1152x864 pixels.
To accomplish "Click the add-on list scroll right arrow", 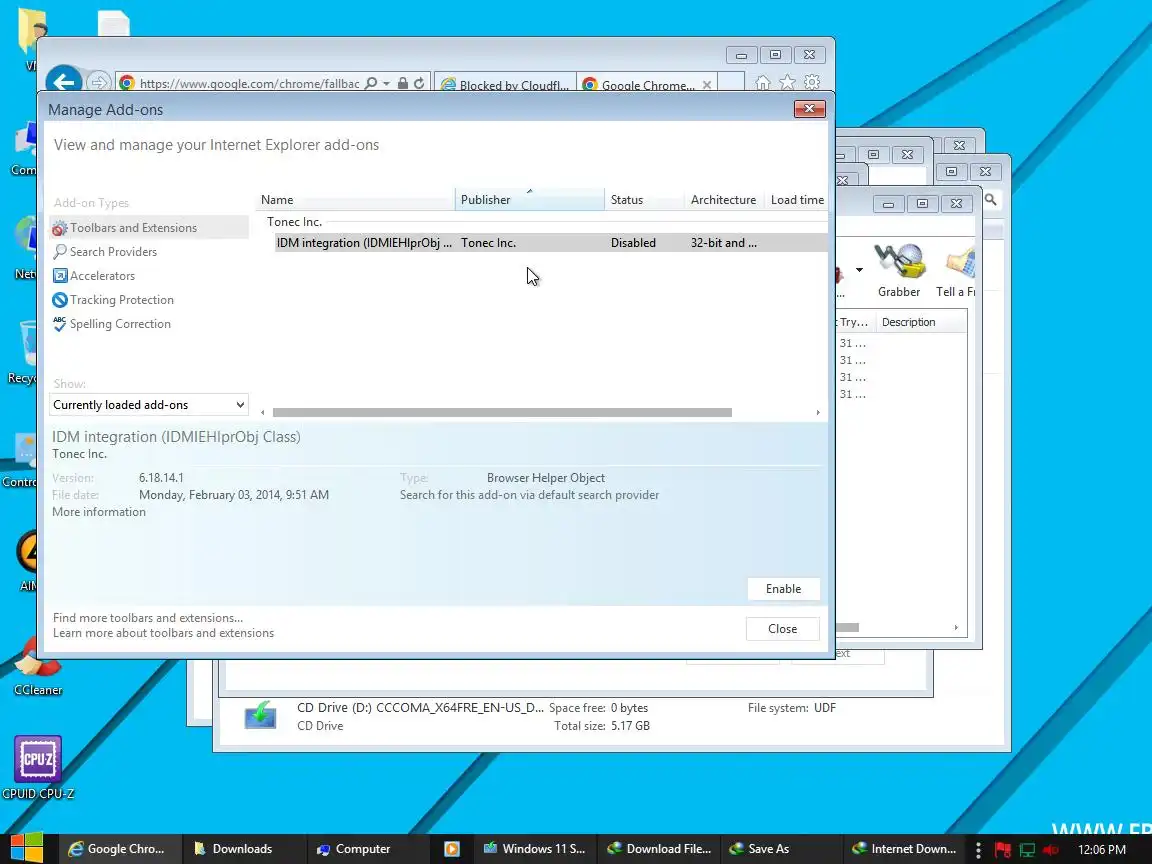I will [818, 413].
